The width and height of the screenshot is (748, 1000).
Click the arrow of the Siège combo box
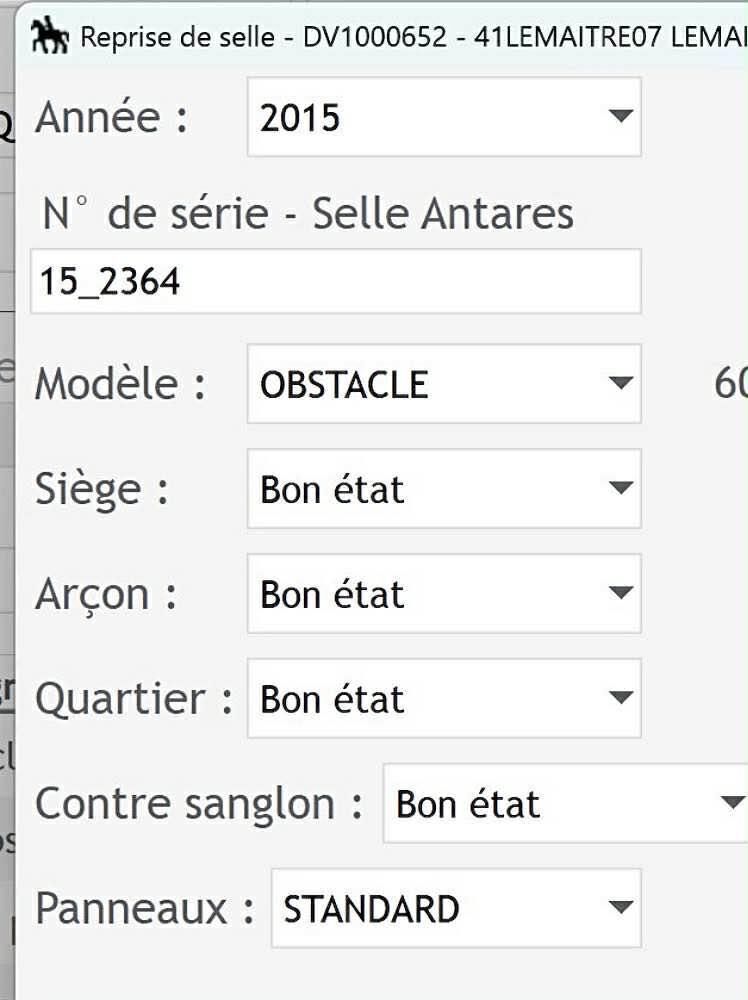[621, 488]
